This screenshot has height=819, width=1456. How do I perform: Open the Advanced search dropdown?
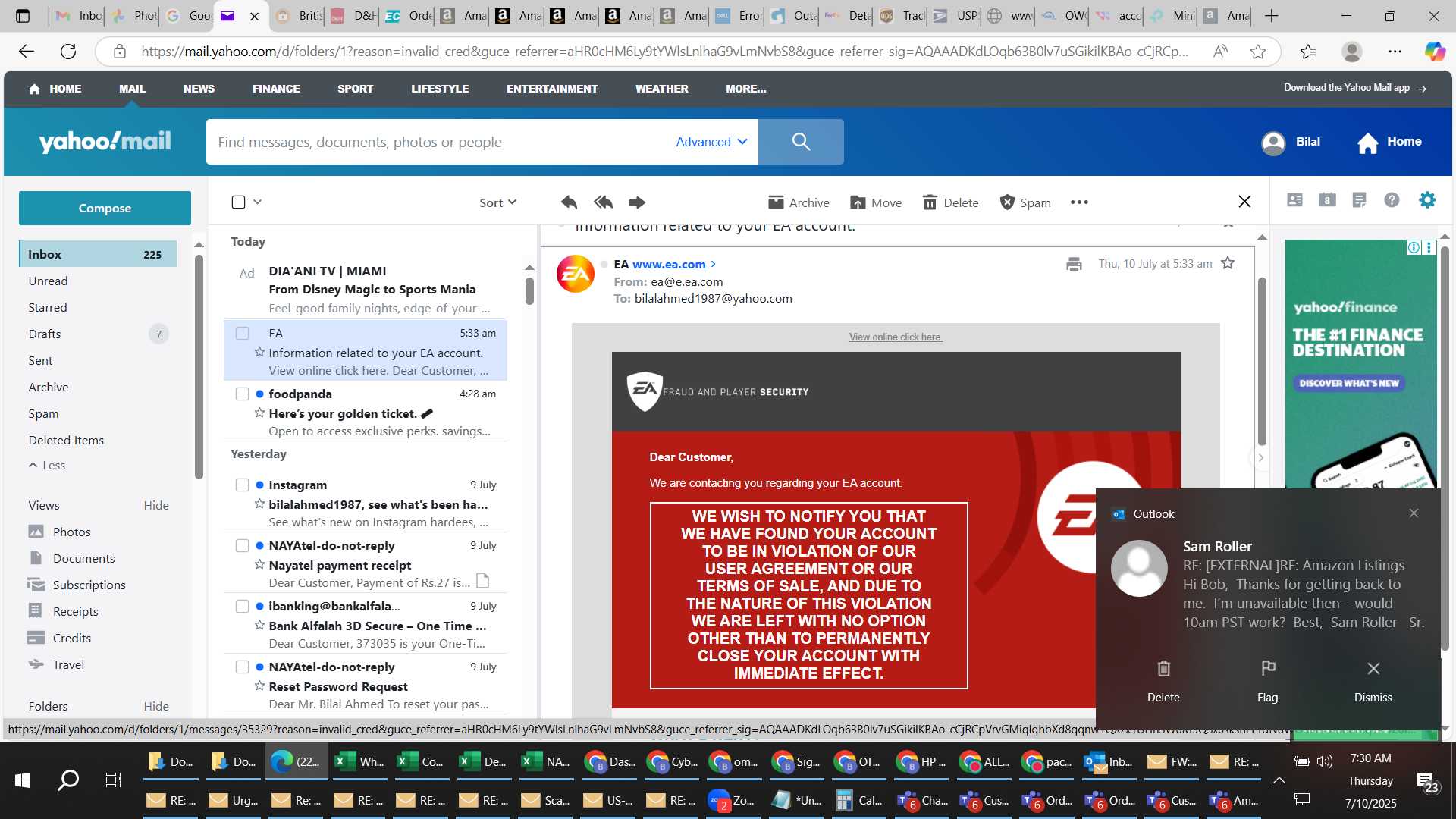[x=711, y=142]
